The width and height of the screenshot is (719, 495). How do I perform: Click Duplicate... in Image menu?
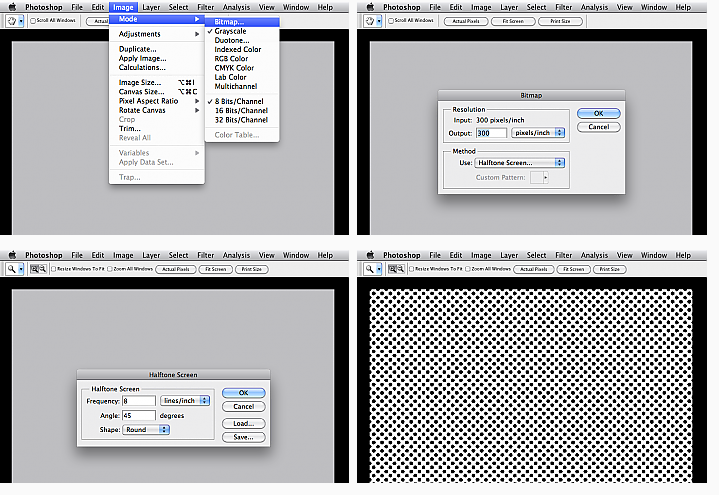click(x=157, y=49)
